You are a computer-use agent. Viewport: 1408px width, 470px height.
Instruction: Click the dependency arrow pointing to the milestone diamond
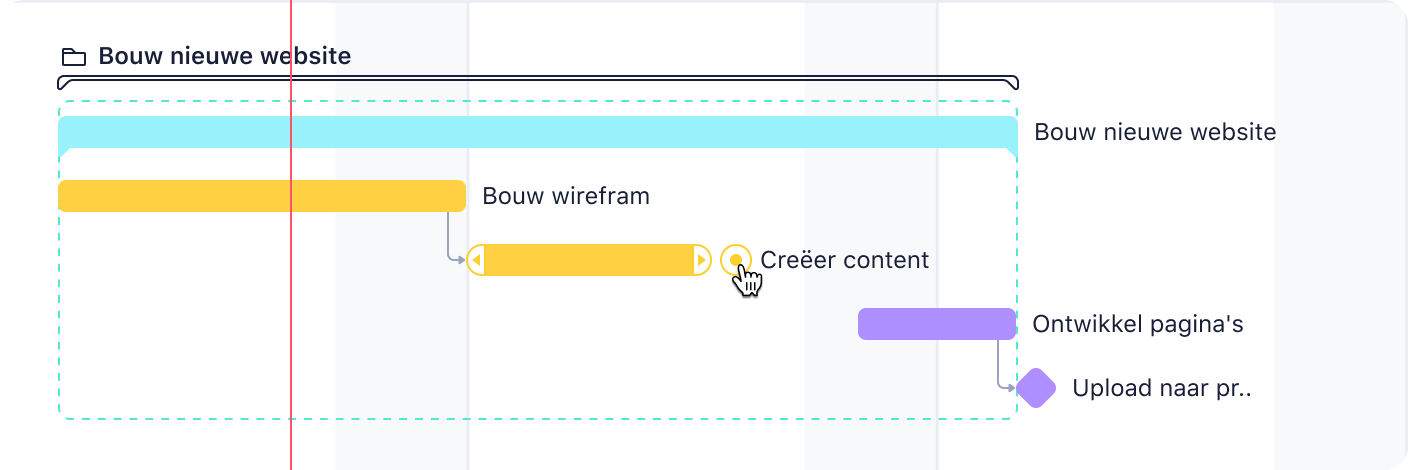(1006, 365)
